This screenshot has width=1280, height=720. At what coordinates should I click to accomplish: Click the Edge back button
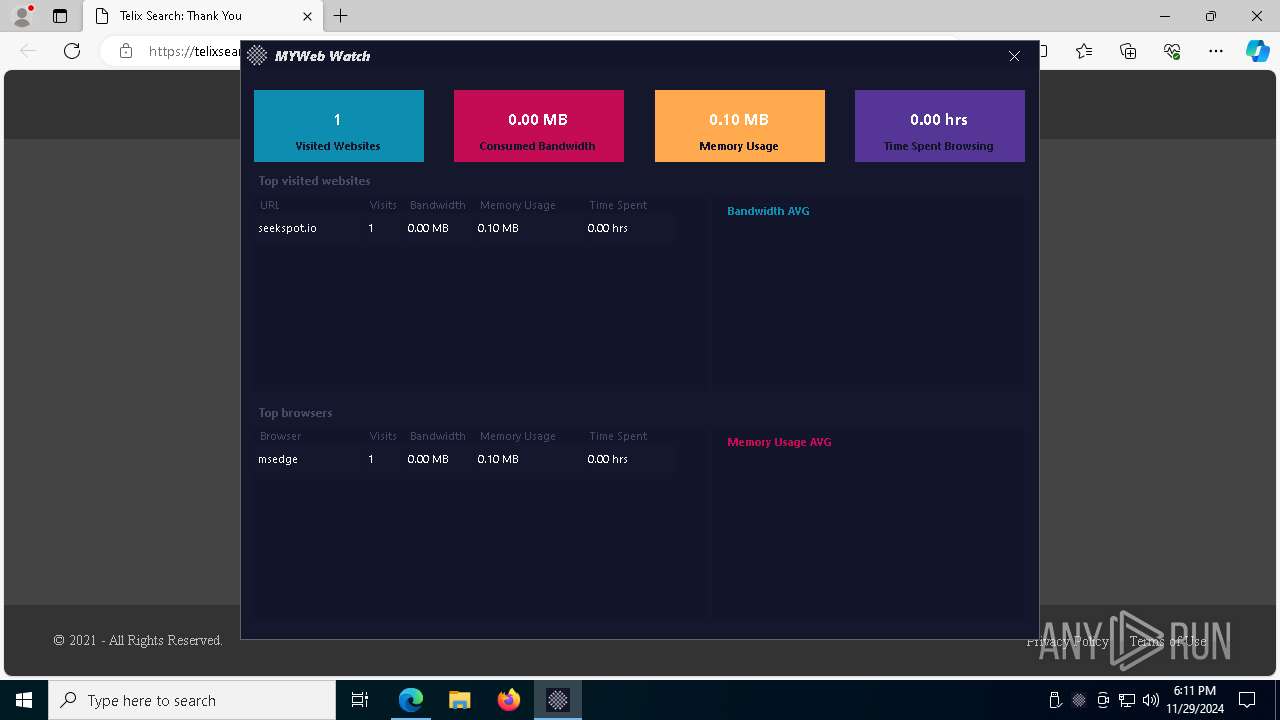tap(28, 51)
